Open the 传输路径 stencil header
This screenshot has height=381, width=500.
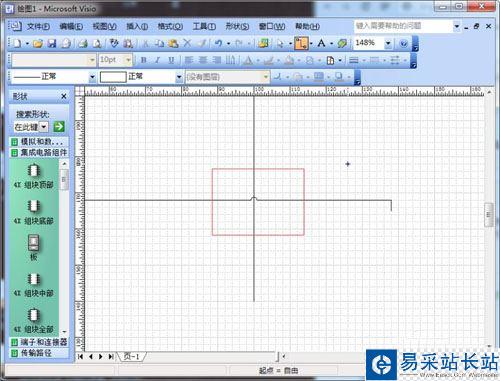[39, 353]
